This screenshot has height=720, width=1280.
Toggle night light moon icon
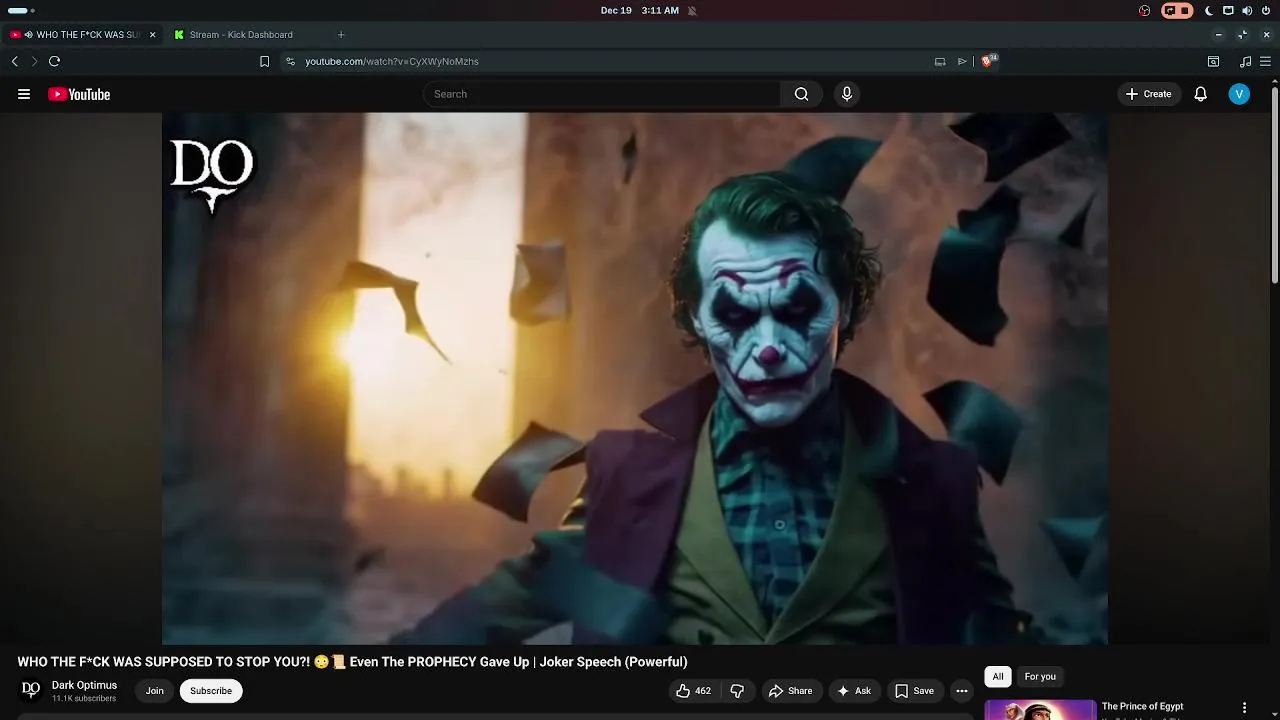pos(1209,10)
